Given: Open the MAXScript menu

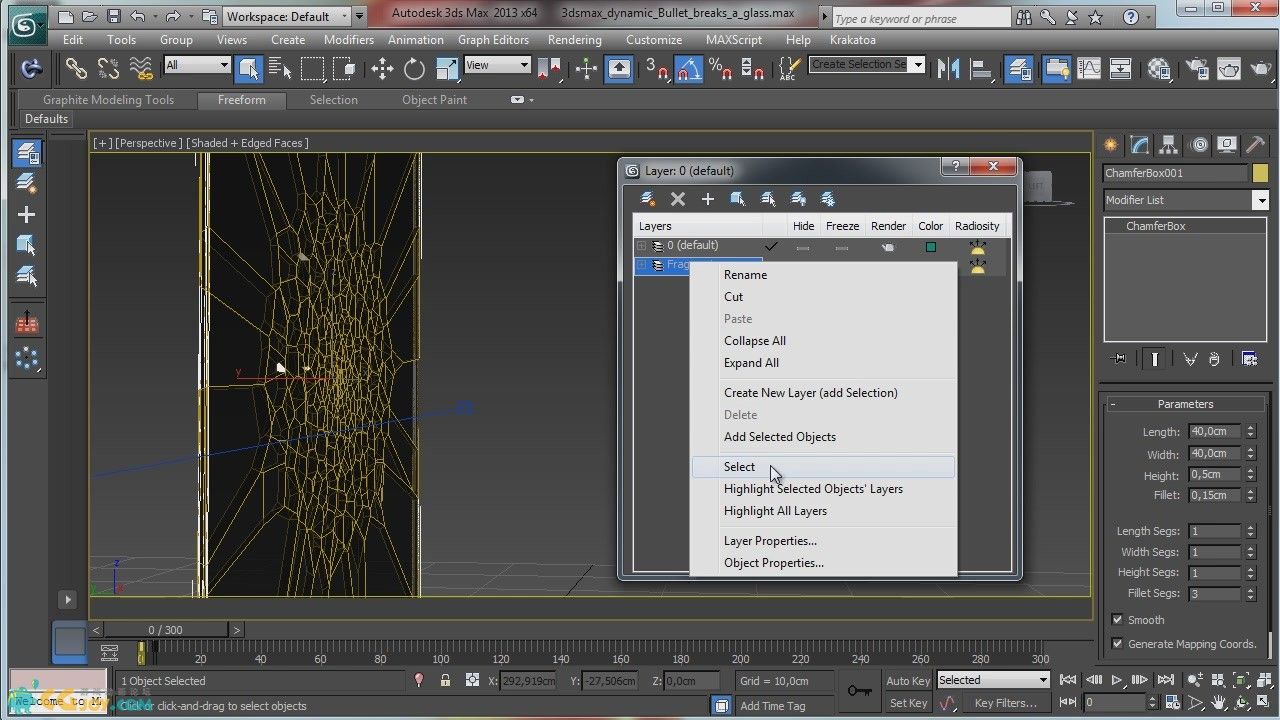Looking at the screenshot, I should tap(736, 40).
